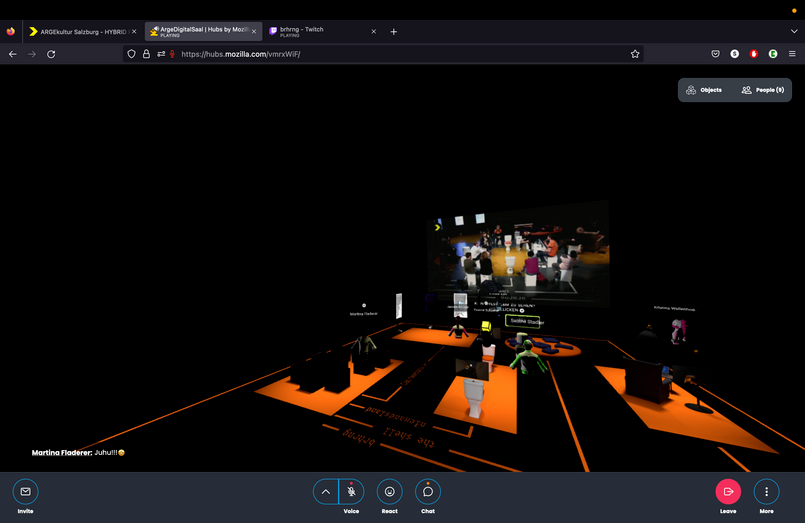805x523 pixels.
Task: Toggle the microphone permission indicator in address bar
Action: [x=172, y=54]
